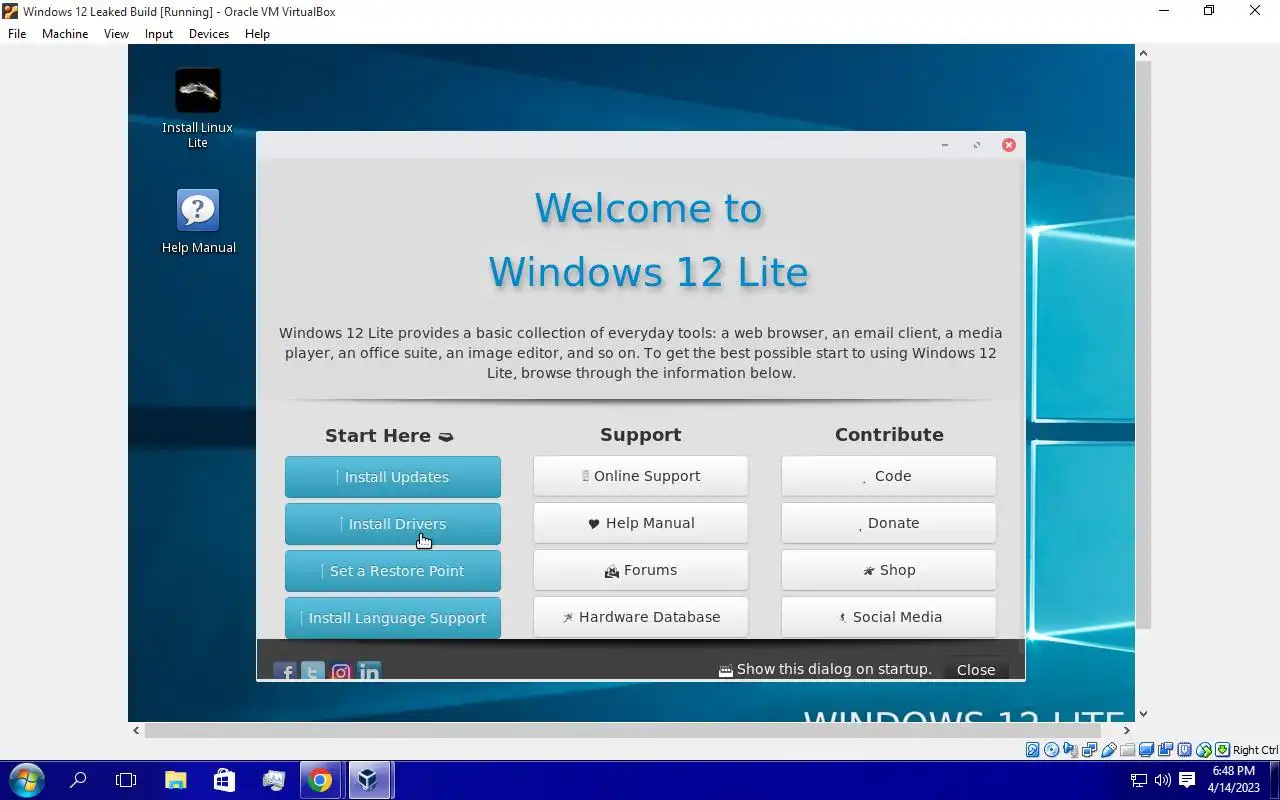Click the VirtualBox USB devices status icon
This screenshot has height=800, width=1280.
coord(1109,750)
